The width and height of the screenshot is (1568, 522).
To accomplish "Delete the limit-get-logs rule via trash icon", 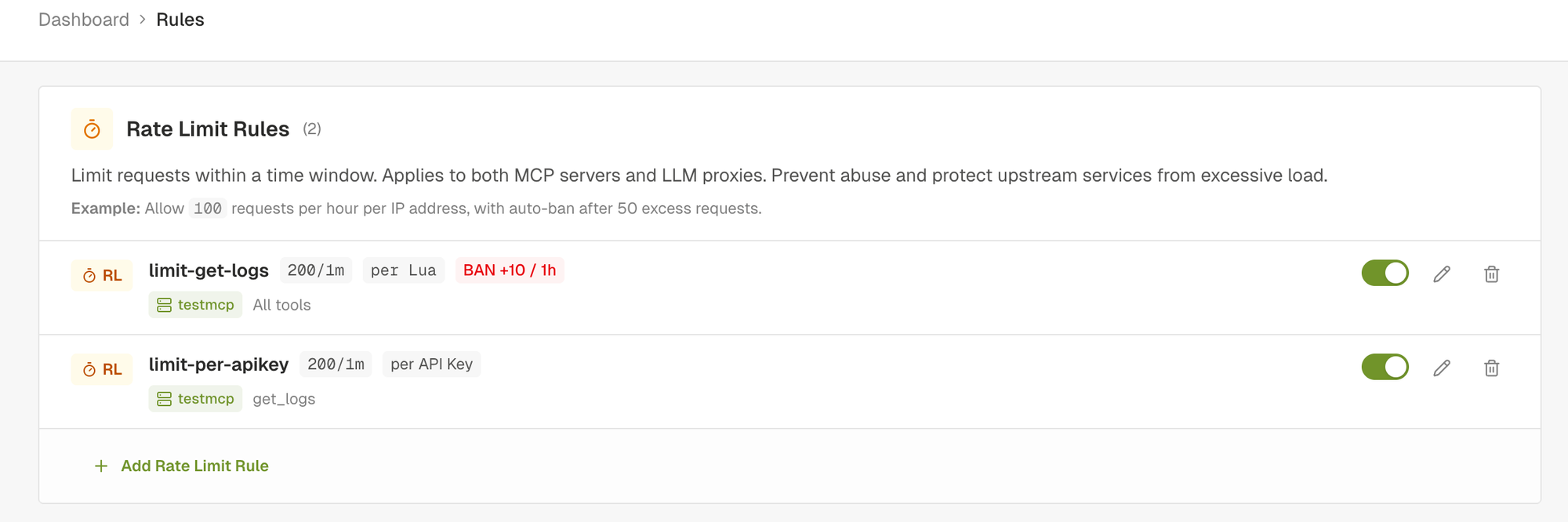I will click(1491, 274).
